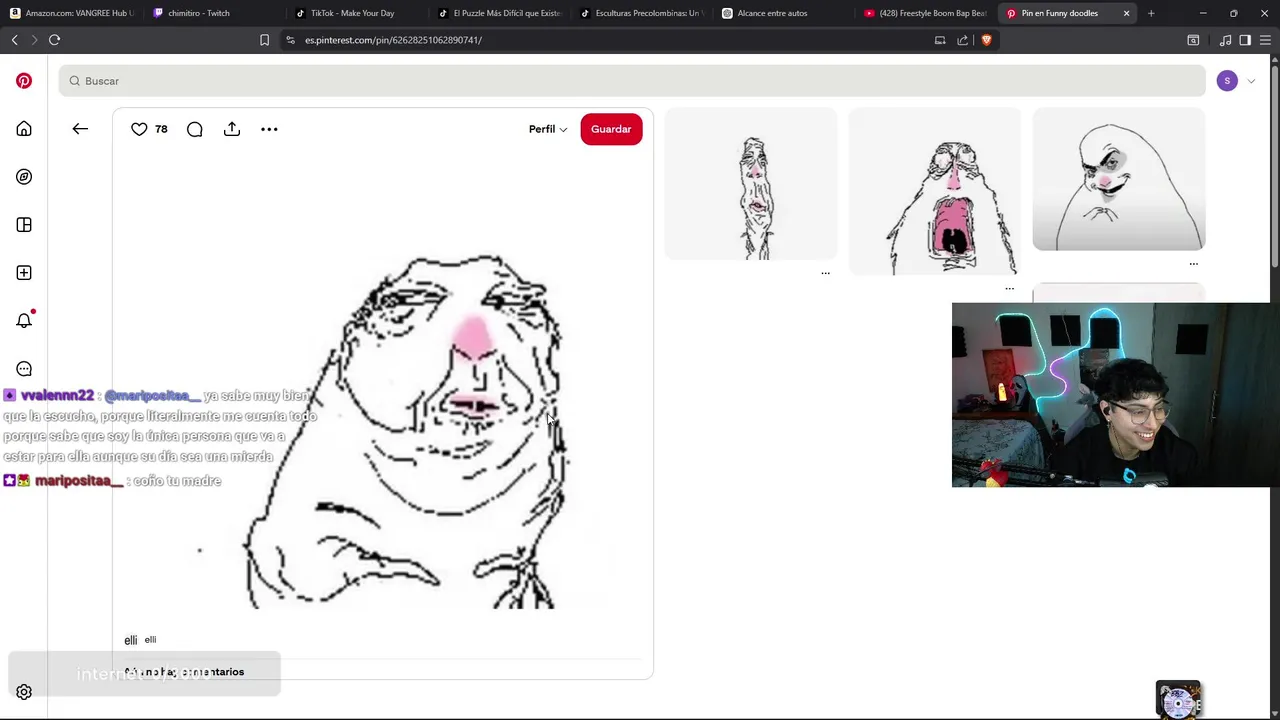1280x720 pixels.
Task: Create a new pin with plus icon
Action: point(24,273)
